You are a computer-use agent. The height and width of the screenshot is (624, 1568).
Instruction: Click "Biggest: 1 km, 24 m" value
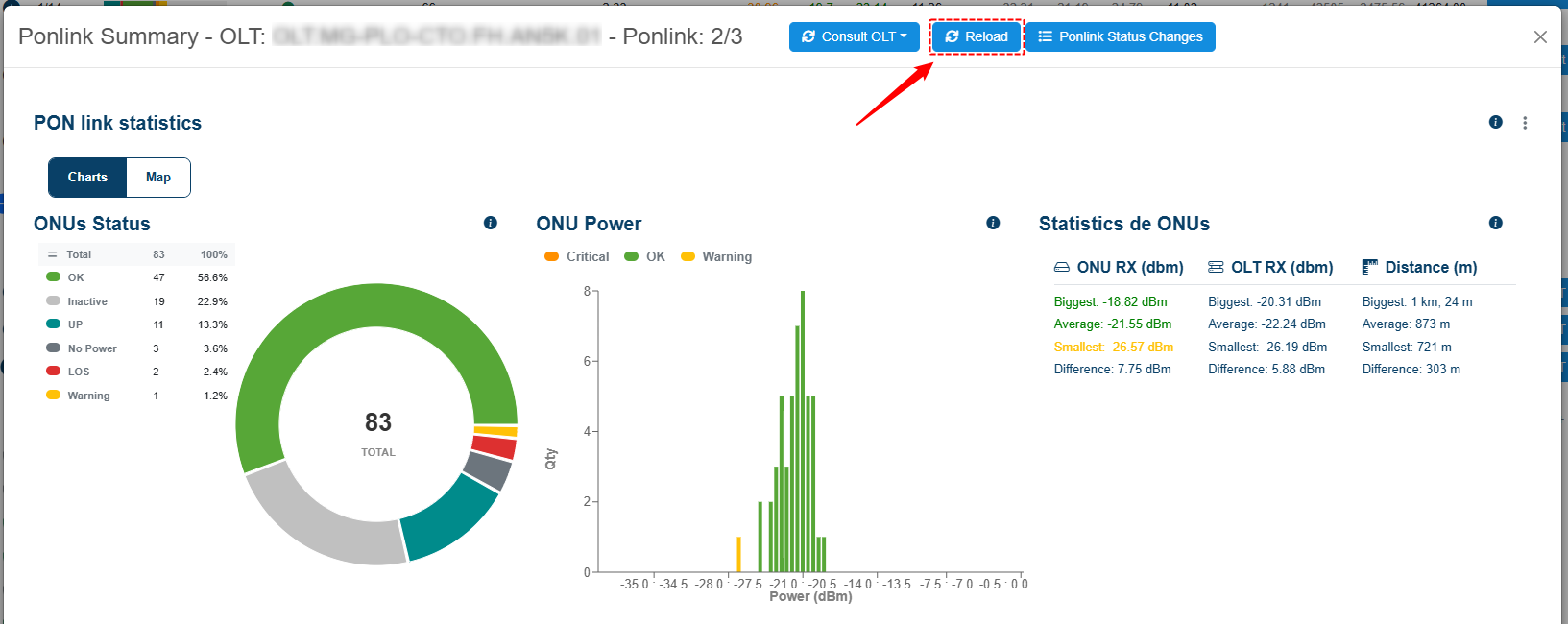[x=1417, y=301]
